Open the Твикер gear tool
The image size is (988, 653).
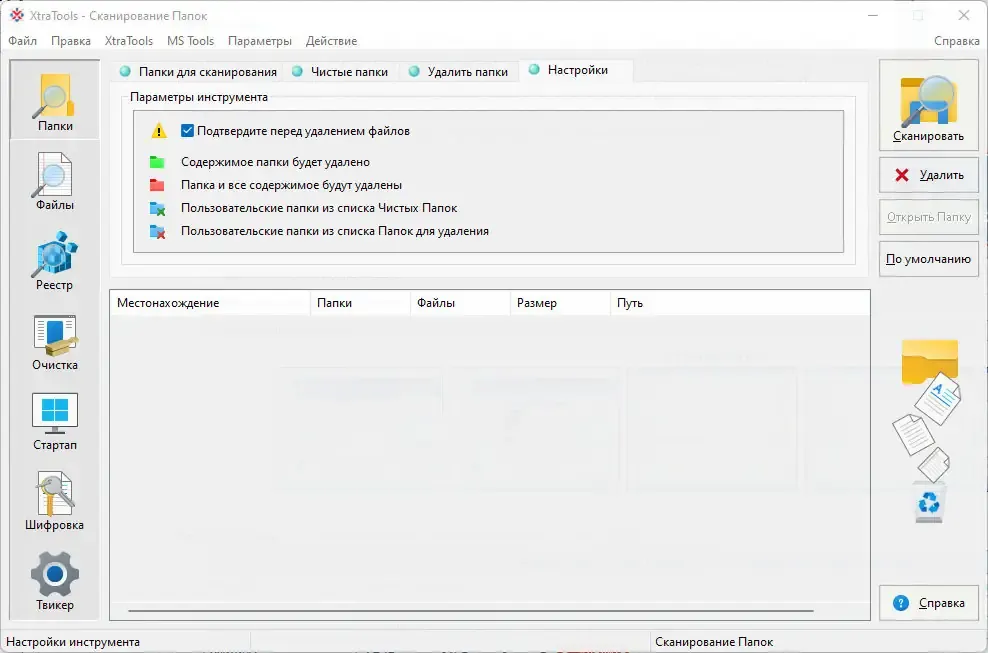(x=55, y=581)
